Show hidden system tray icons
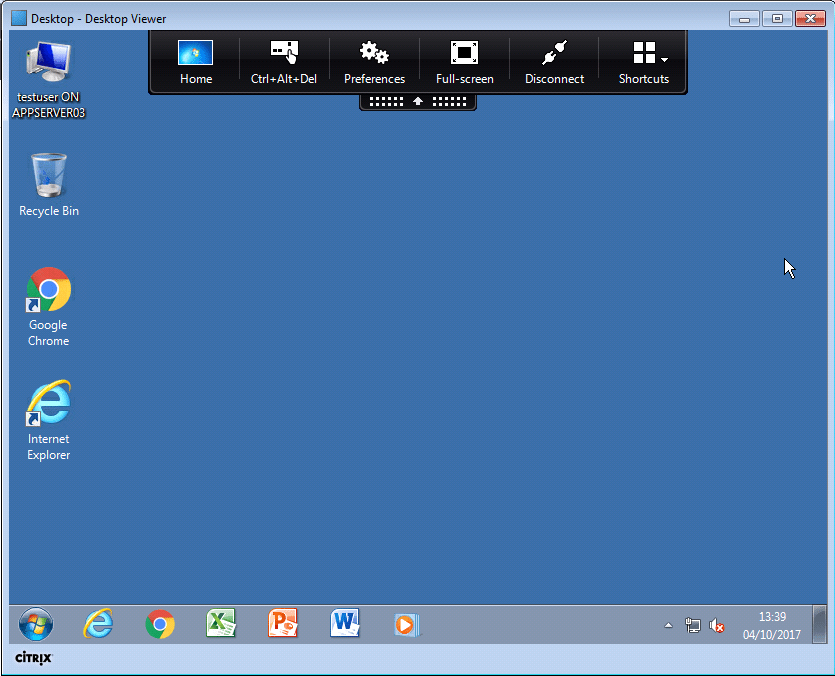This screenshot has height=676, width=835. point(668,625)
